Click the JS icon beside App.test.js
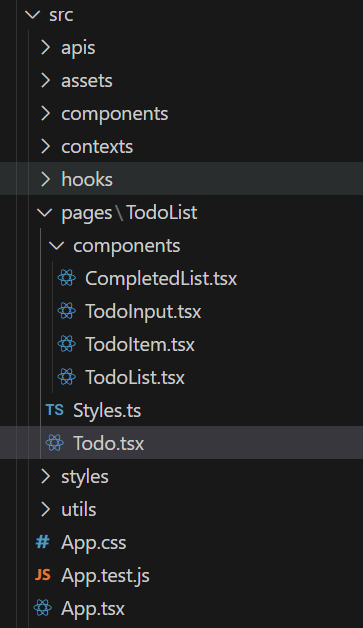The width and height of the screenshot is (363, 628). [x=42, y=575]
